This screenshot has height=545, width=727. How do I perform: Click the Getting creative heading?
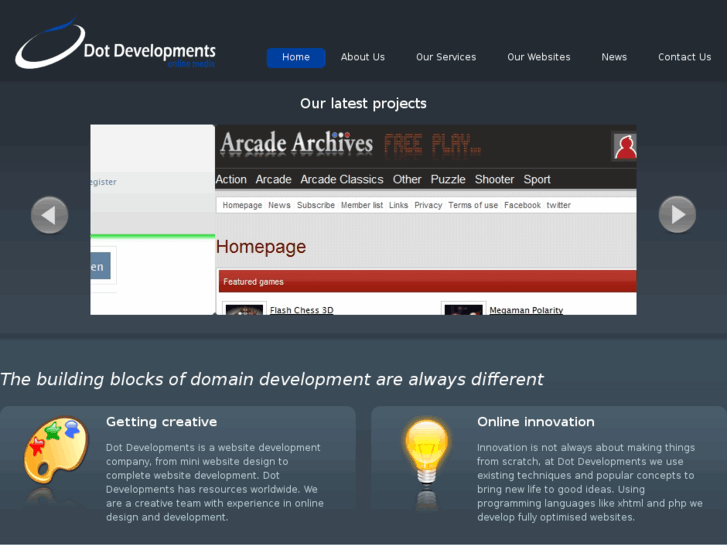tap(161, 422)
